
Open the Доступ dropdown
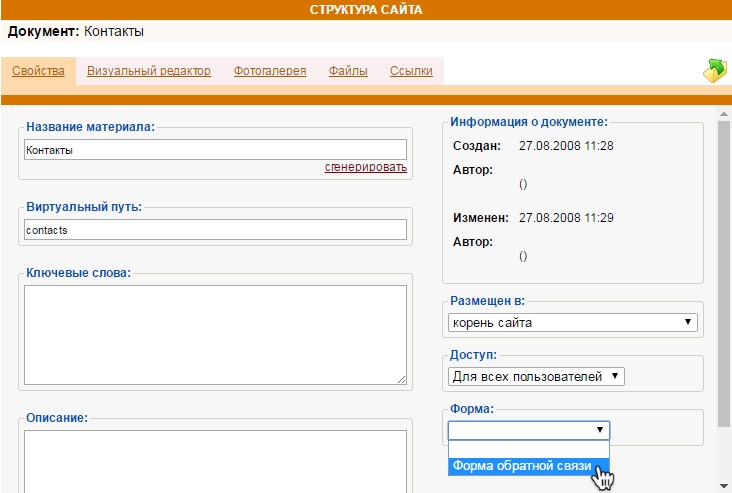[536, 376]
